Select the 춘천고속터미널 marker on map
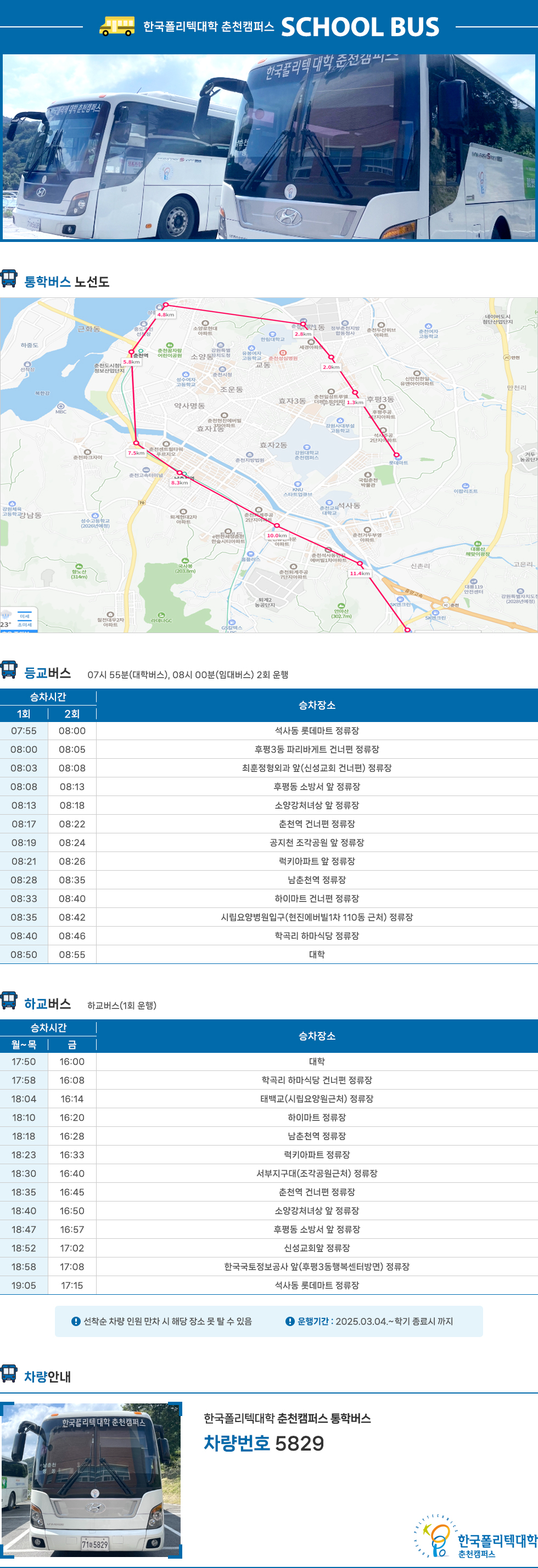Image resolution: width=538 pixels, height=1568 pixels. pos(145,472)
